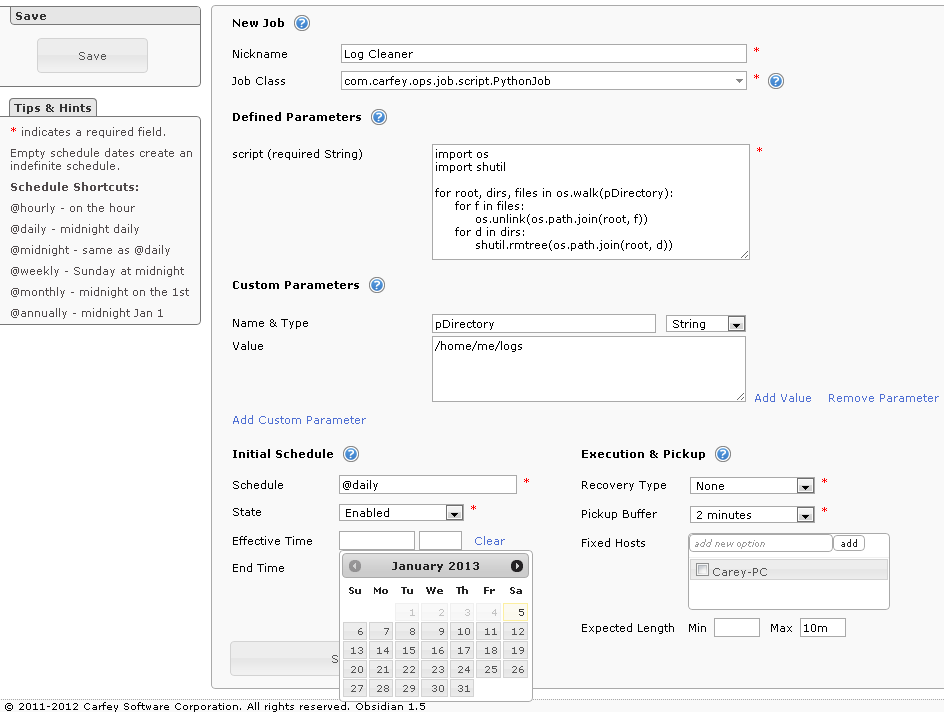The height and width of the screenshot is (712, 944).
Task: Open the Custom Parameters help icon
Action: 377,285
